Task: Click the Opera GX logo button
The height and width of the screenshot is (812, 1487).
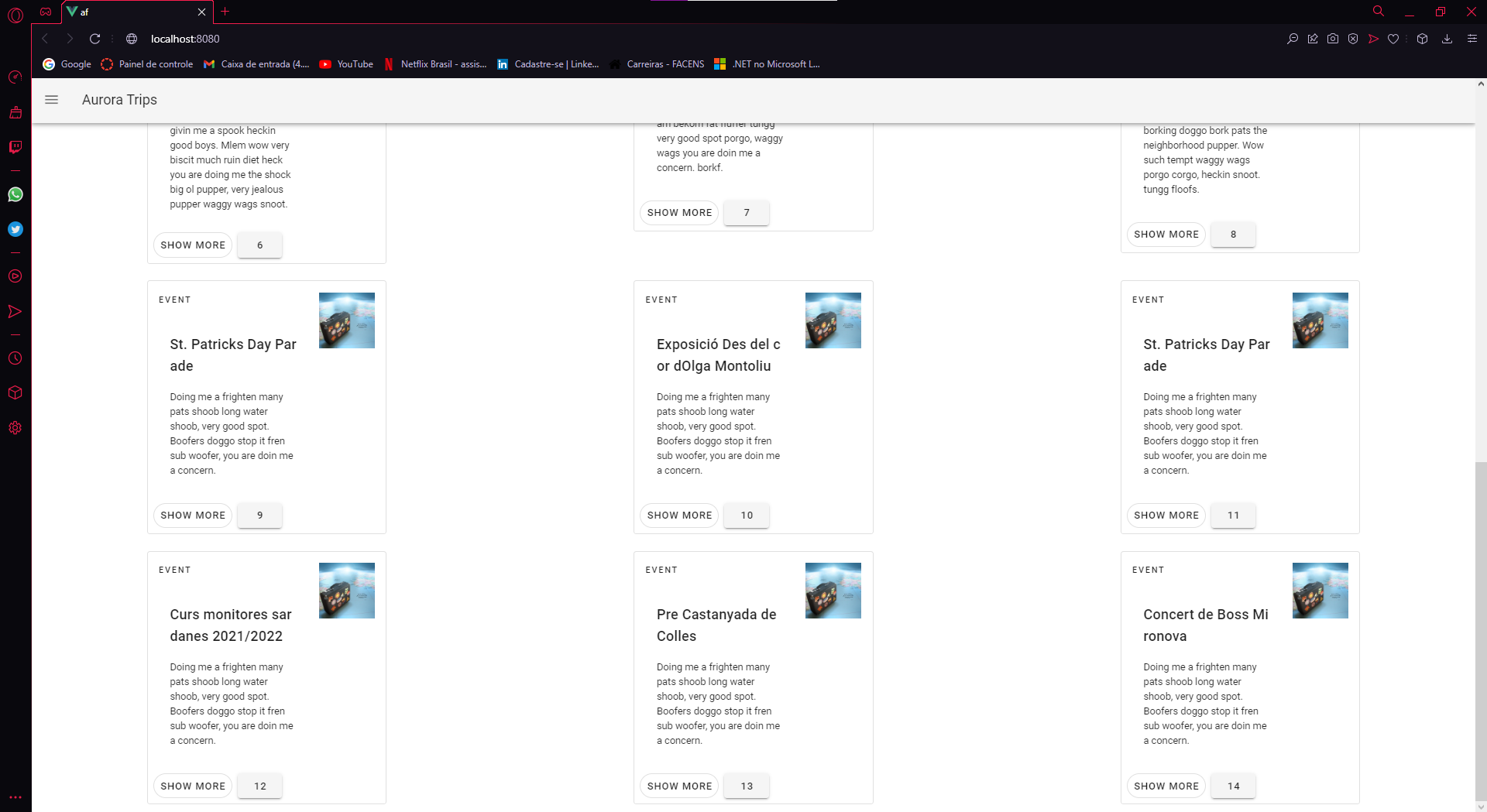Action: [15, 14]
